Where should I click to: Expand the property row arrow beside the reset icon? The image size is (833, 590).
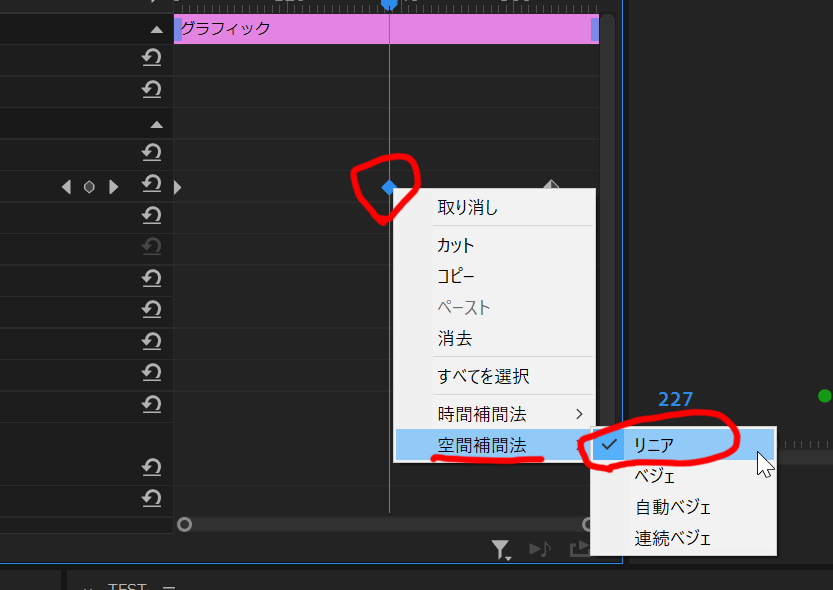[x=177, y=186]
